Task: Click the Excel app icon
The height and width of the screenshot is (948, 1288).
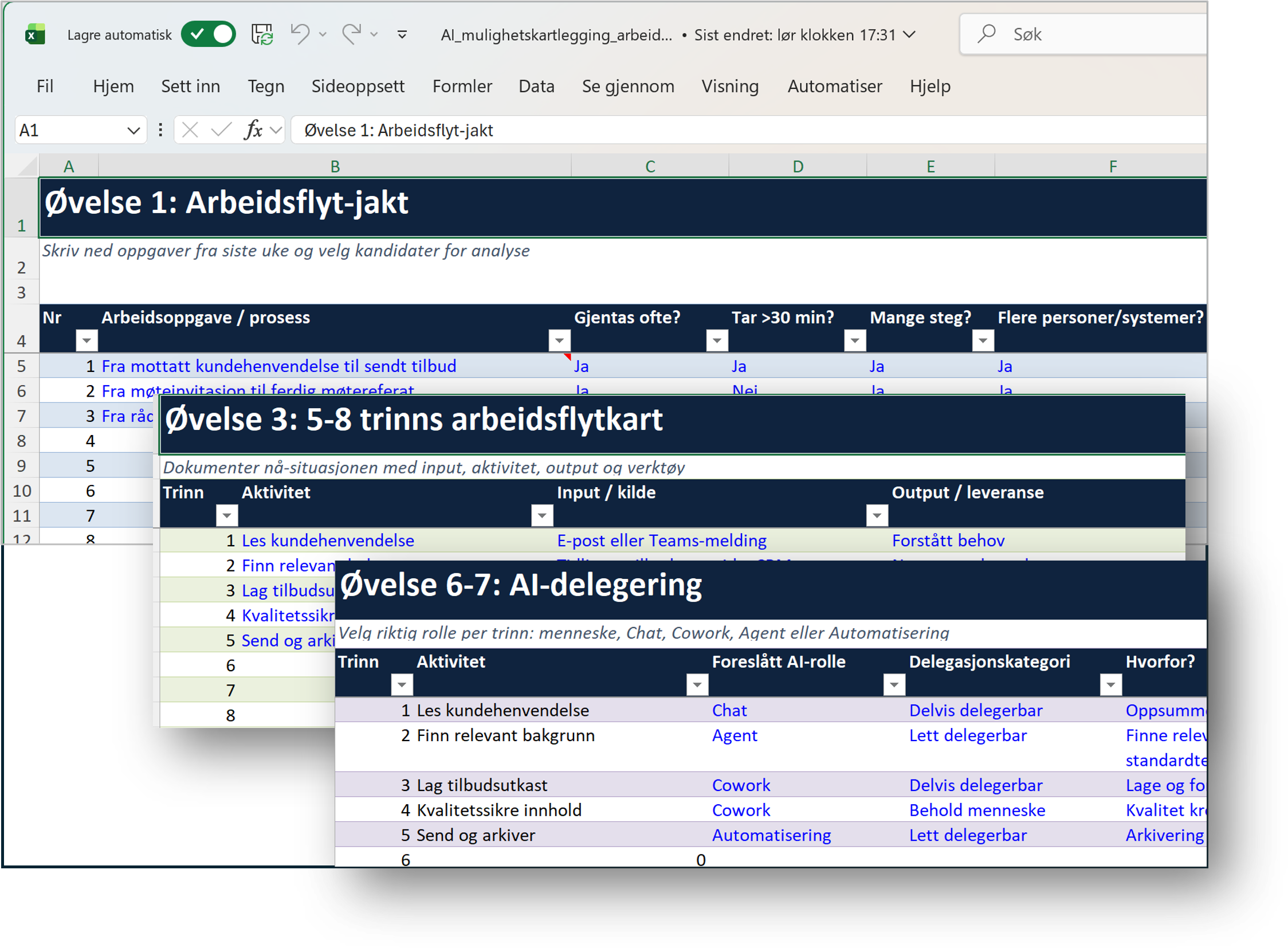Action: (35, 35)
